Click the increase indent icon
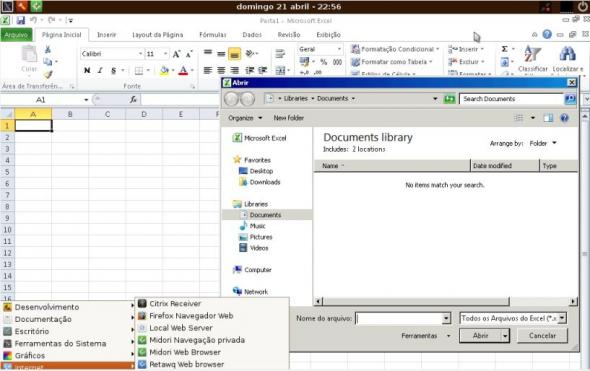Image resolution: width=590 pixels, height=371 pixels. pos(263,70)
